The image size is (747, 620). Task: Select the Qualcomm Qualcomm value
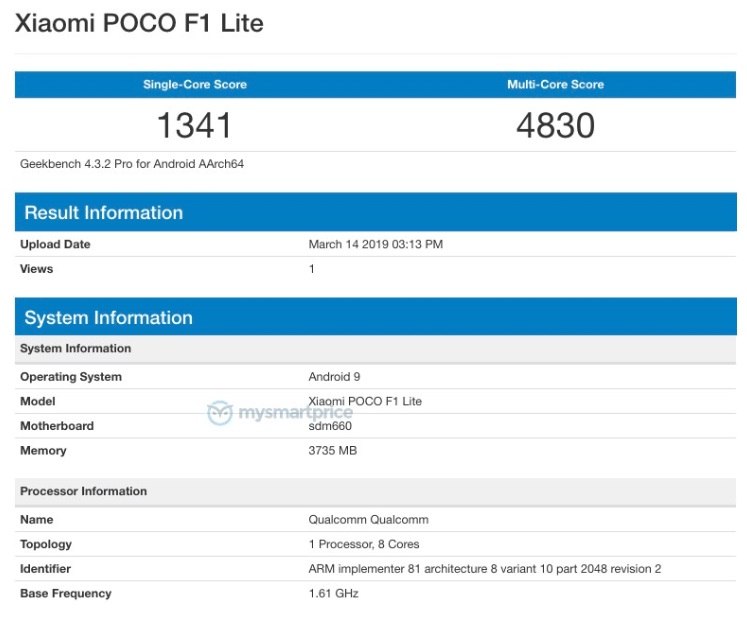pos(369,519)
